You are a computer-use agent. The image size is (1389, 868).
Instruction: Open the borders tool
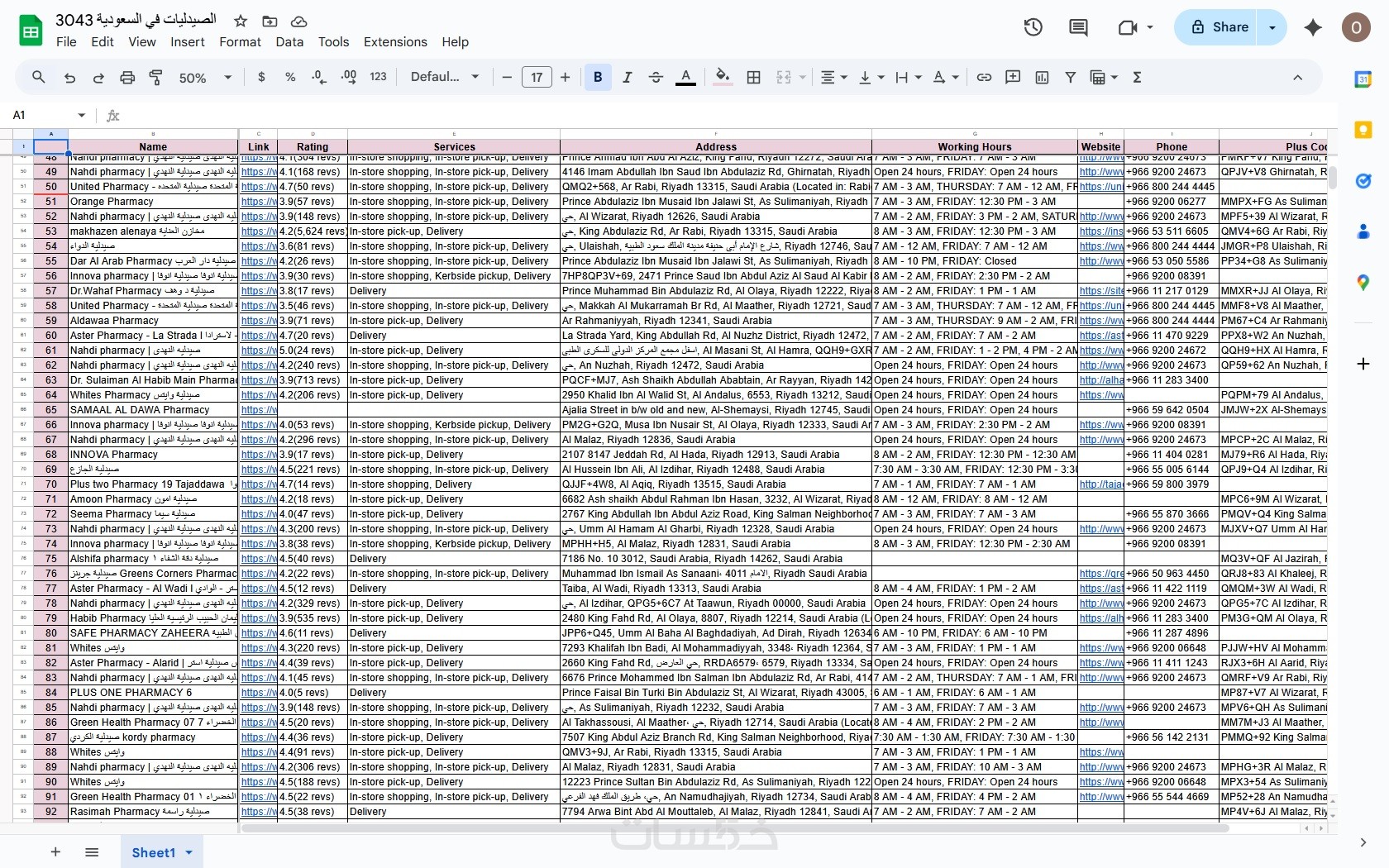tap(753, 77)
